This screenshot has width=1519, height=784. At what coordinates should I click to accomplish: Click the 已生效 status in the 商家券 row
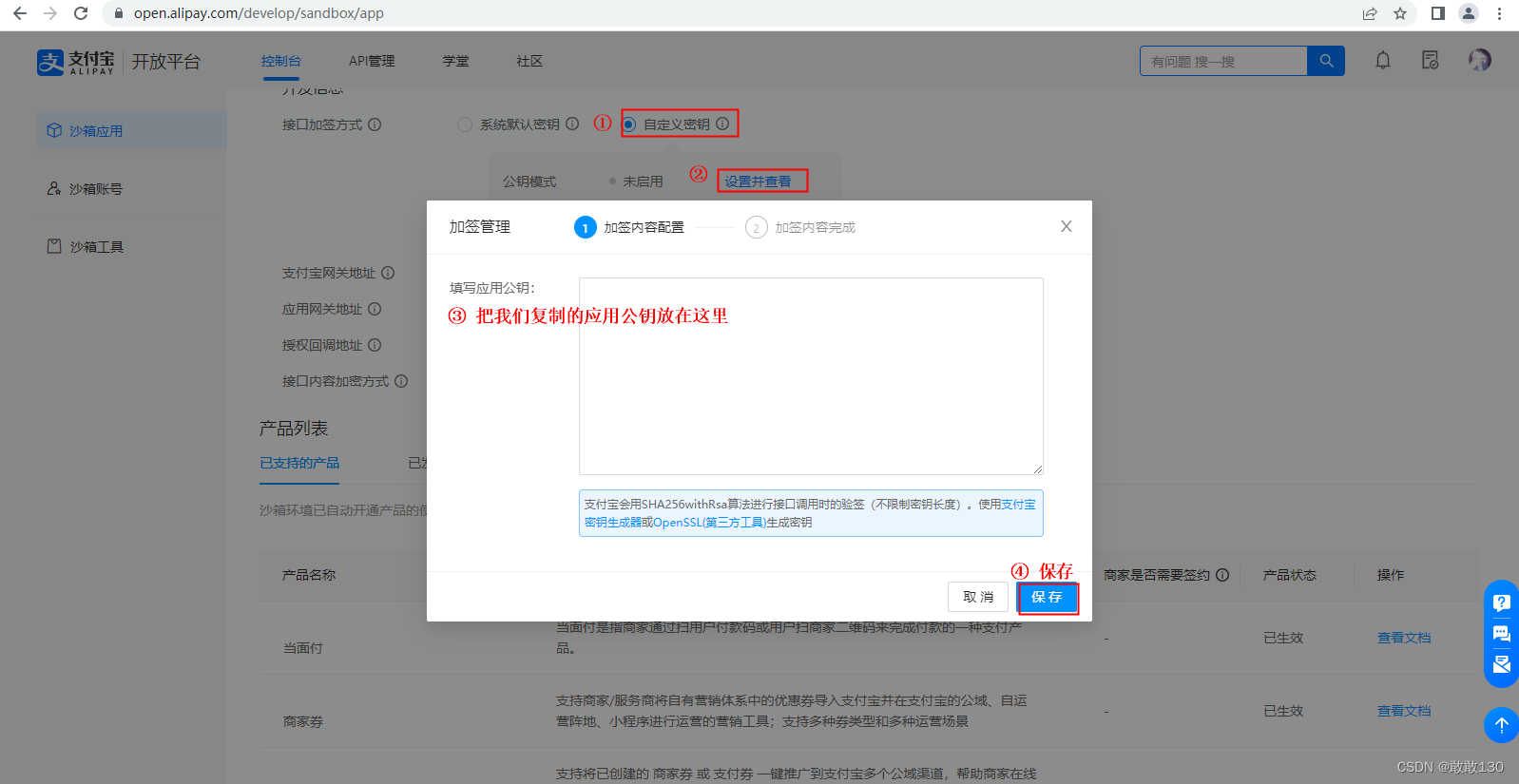click(x=1283, y=711)
